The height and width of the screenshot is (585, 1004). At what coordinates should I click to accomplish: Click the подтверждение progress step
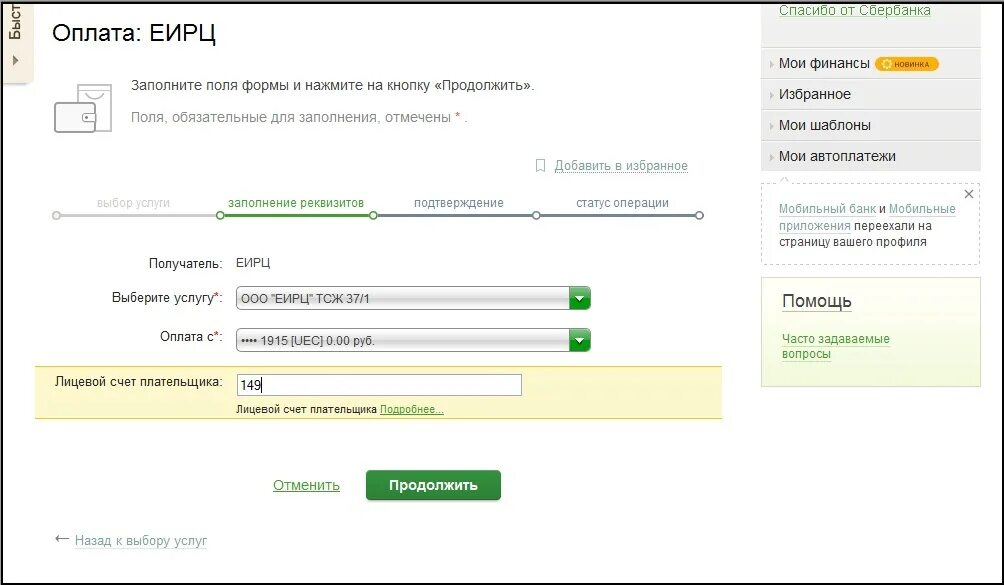pyautogui.click(x=458, y=203)
